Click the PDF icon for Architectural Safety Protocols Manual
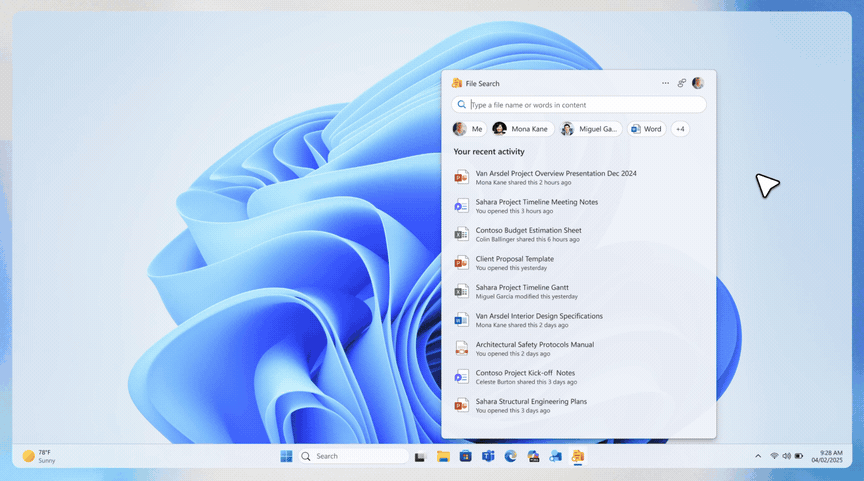The image size is (864, 481). [x=461, y=348]
